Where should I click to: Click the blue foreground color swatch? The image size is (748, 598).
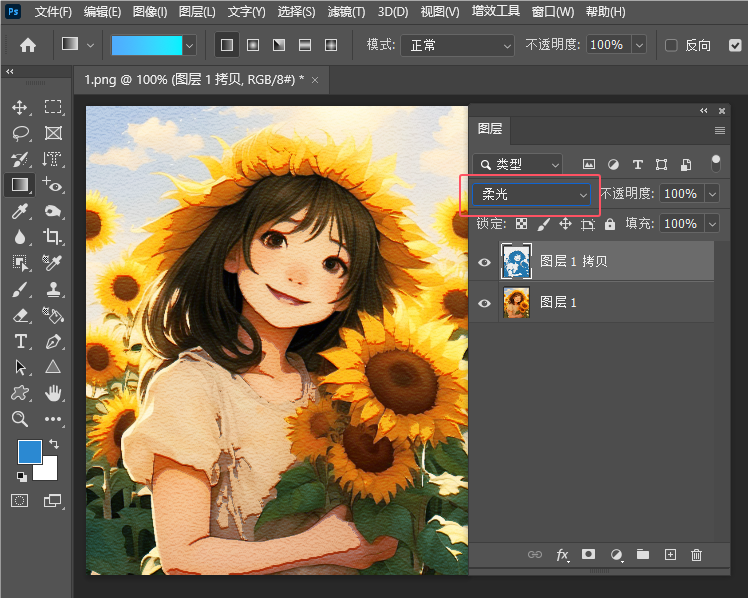[30, 452]
